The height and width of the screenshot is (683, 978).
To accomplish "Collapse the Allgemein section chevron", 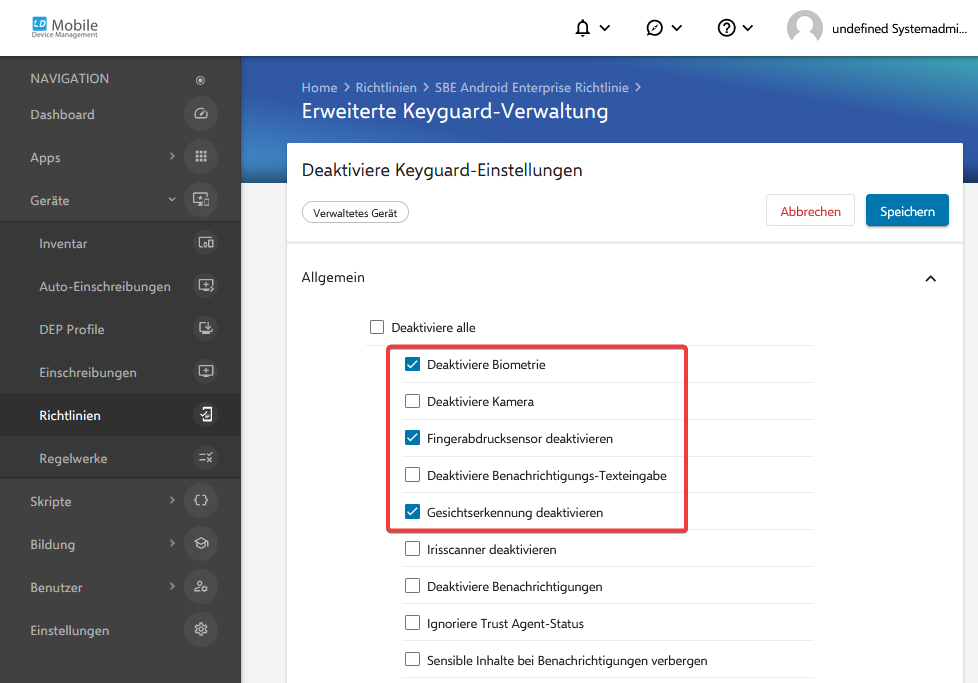I will pyautogui.click(x=931, y=278).
